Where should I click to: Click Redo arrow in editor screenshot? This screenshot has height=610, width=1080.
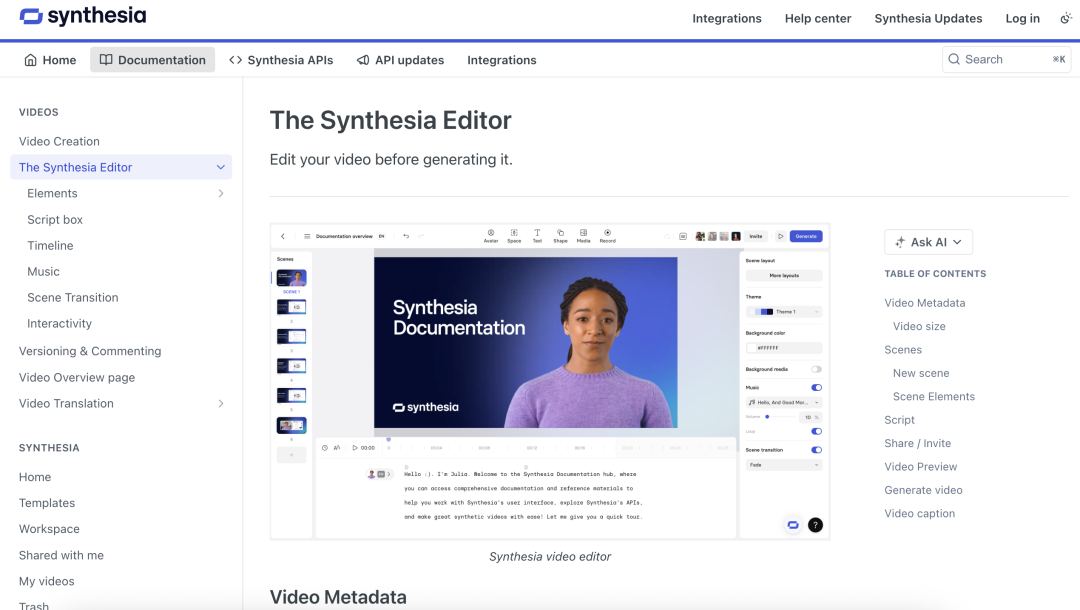point(421,236)
